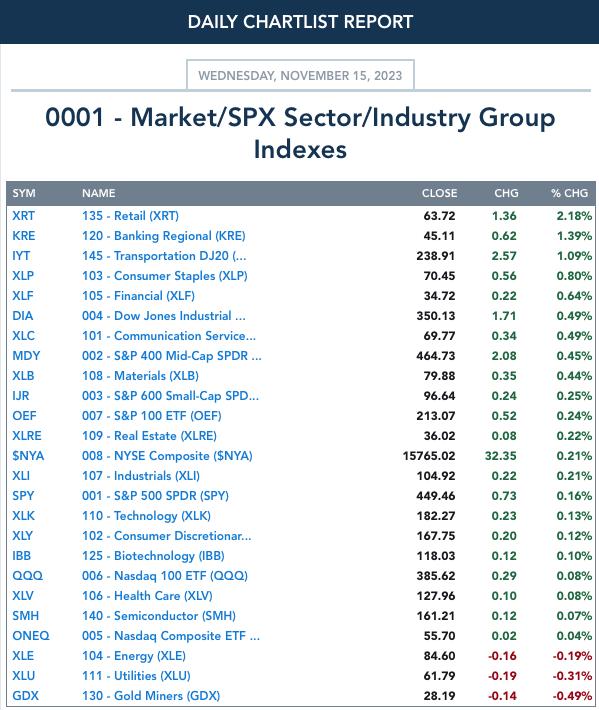This screenshot has height=710, width=599.
Task: Open 004 - Dow Jones Industrial chart
Action: [x=163, y=316]
